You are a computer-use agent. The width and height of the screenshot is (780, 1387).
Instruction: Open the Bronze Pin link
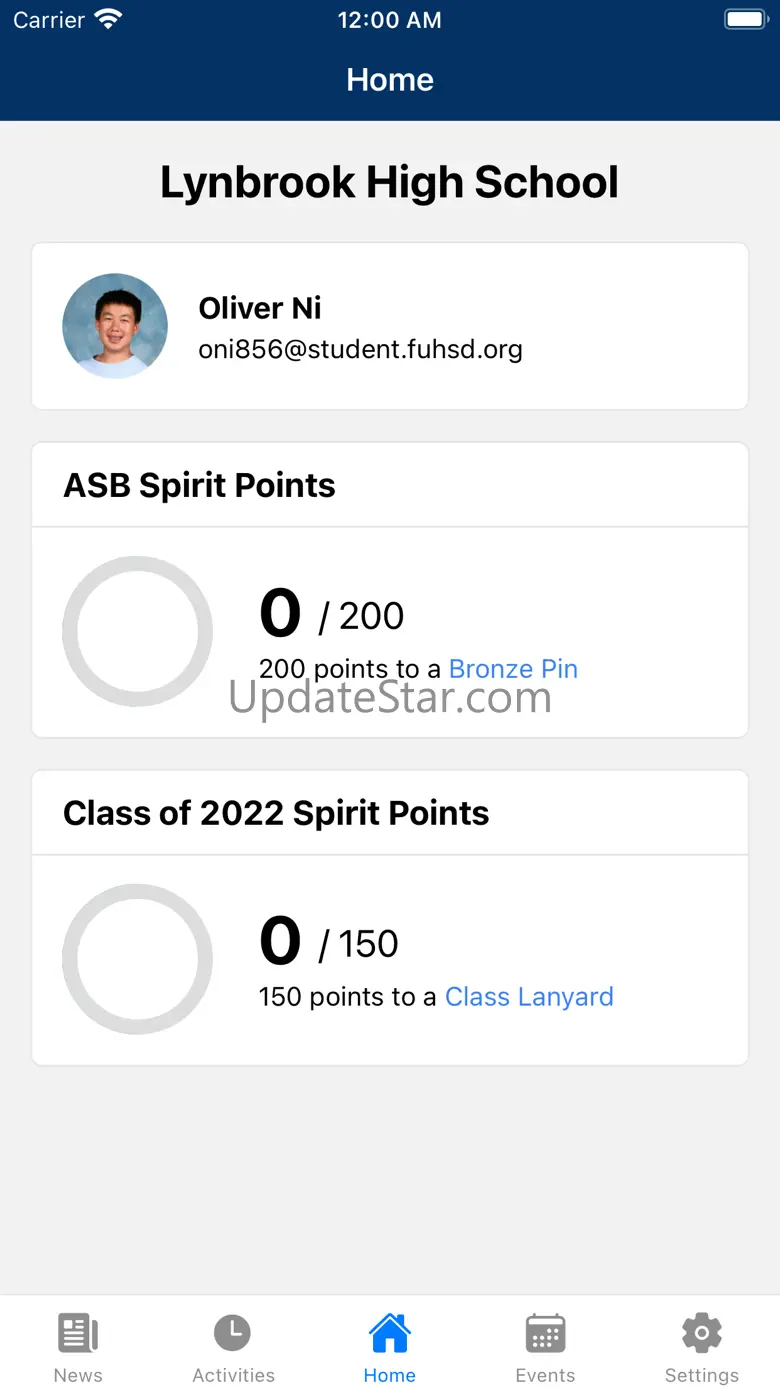coord(513,669)
